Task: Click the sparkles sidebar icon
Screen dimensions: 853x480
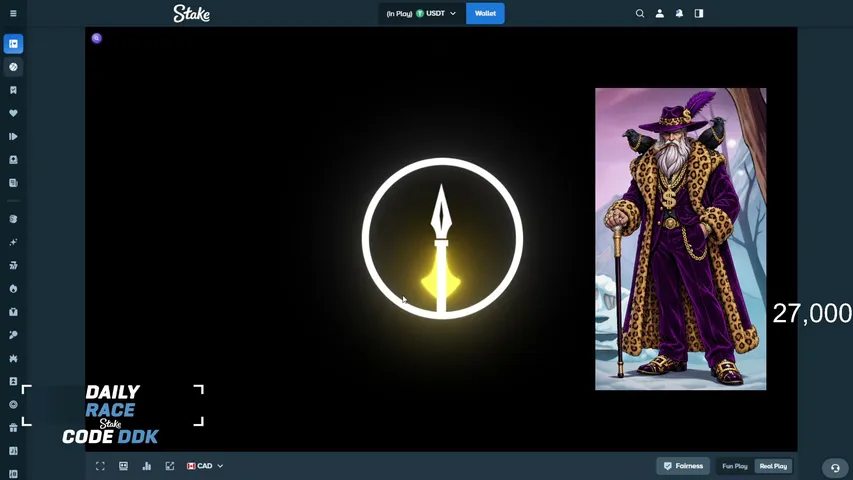Action: click(x=13, y=242)
